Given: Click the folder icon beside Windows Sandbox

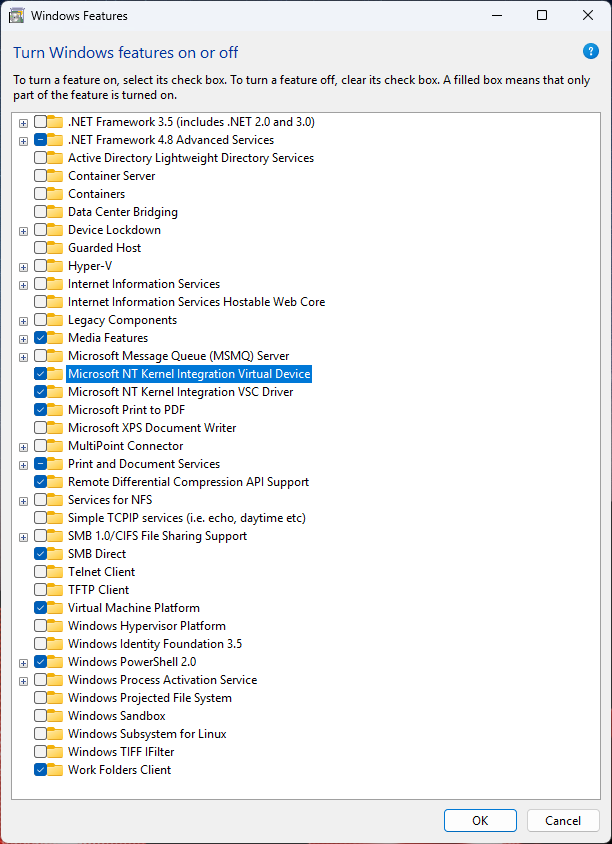Looking at the screenshot, I should [55, 715].
